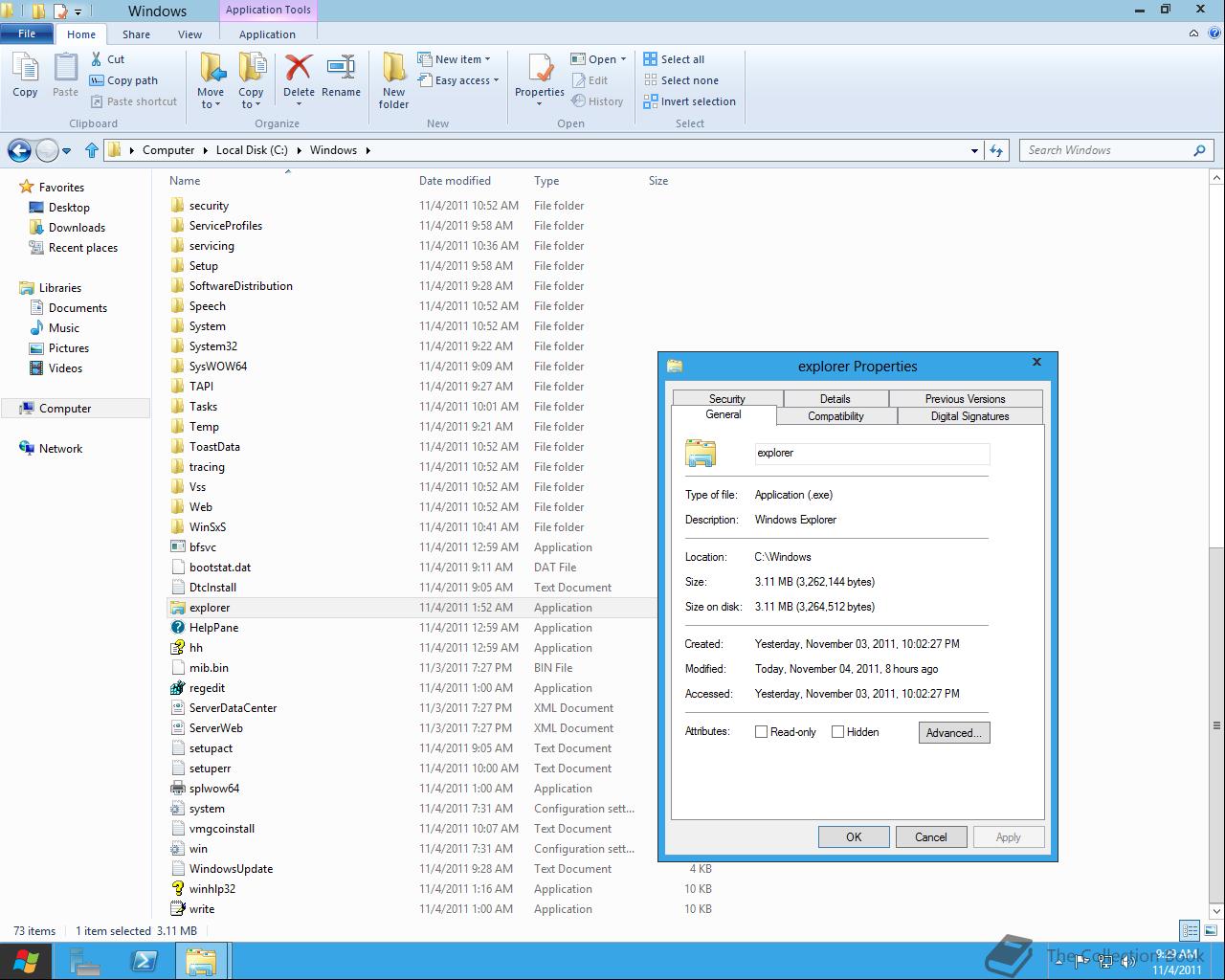The width and height of the screenshot is (1225, 980).
Task: Click the explorer filename text field
Action: [x=872, y=454]
